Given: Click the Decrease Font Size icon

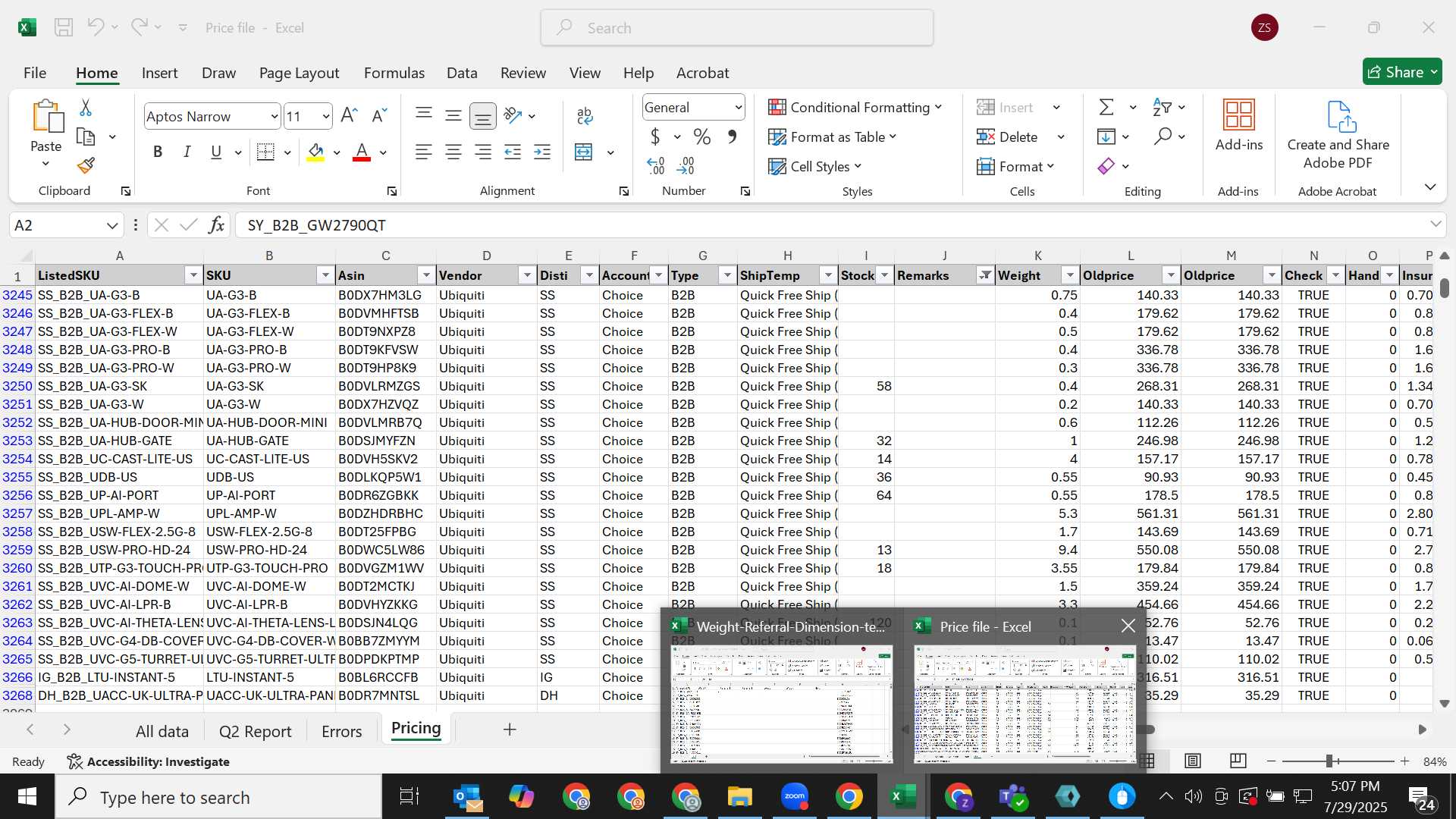Looking at the screenshot, I should click(379, 115).
